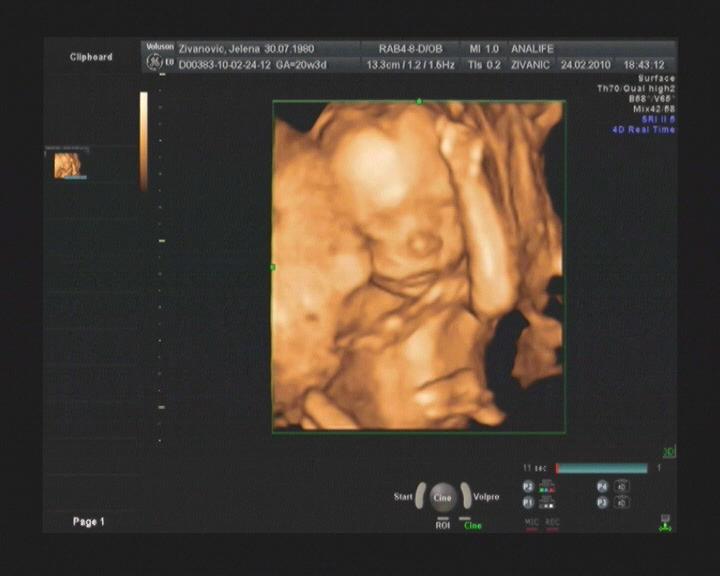Click the P4 print key icon
The image size is (720, 576).
pos(603,487)
